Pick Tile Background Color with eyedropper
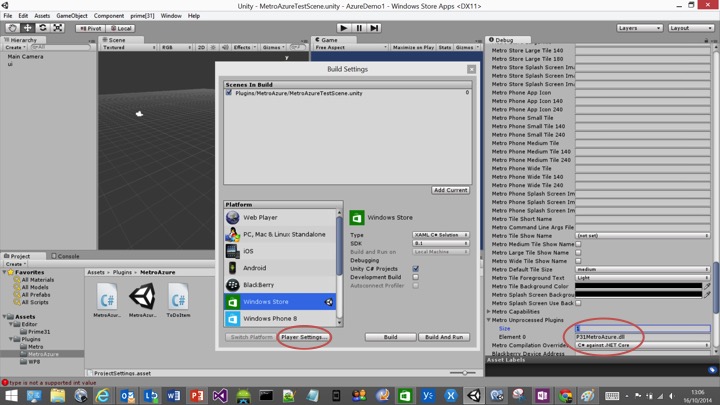The height and width of the screenshot is (405, 720). click(707, 286)
